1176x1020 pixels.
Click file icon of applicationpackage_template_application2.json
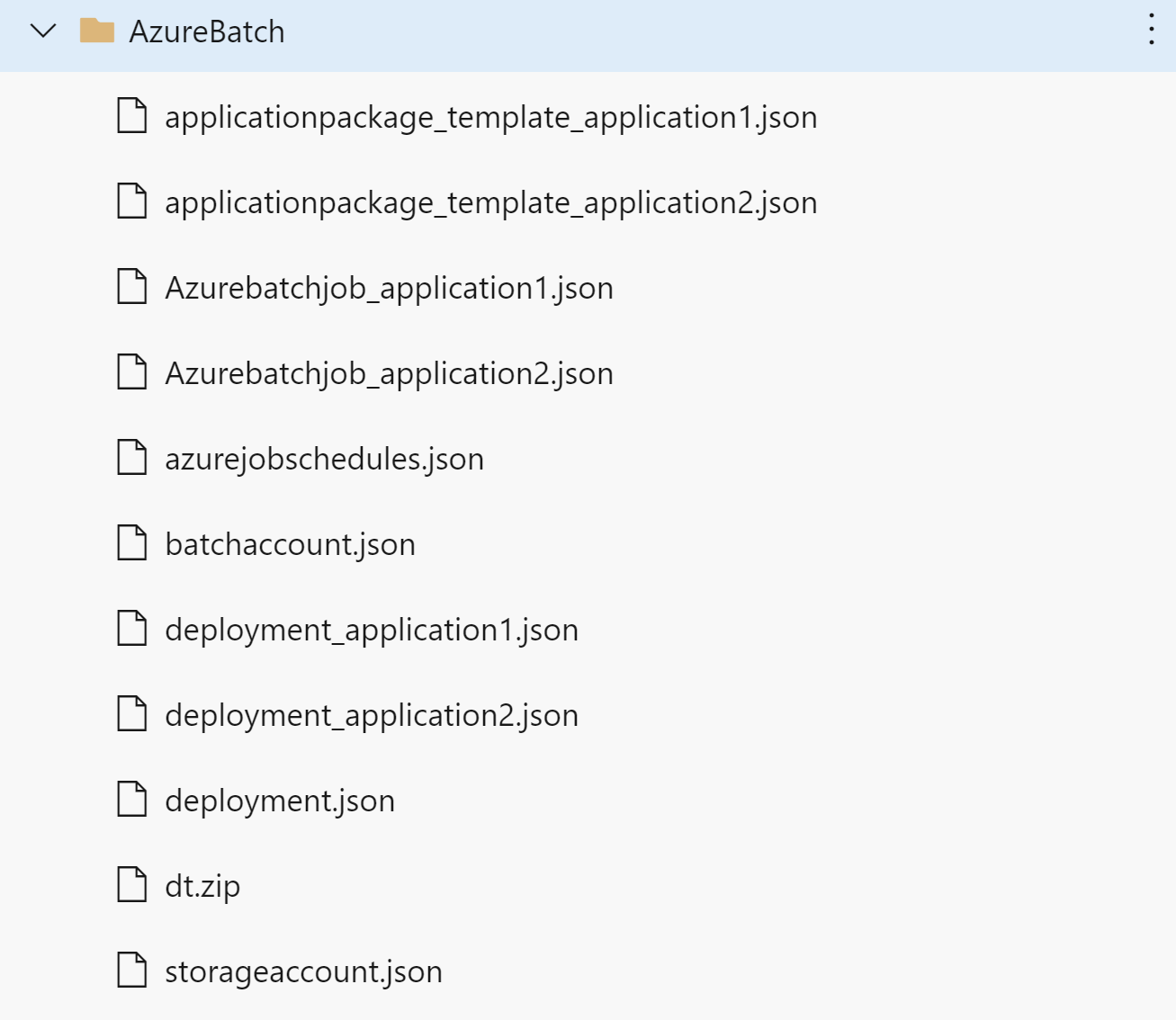(x=132, y=201)
